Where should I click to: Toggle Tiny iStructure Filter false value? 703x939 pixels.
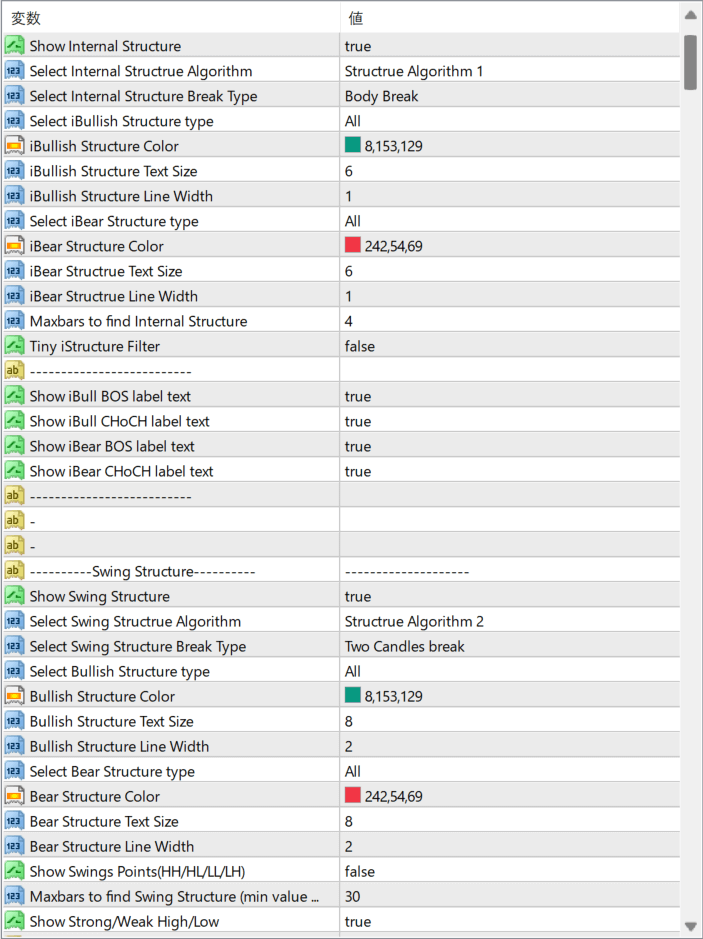click(x=510, y=346)
